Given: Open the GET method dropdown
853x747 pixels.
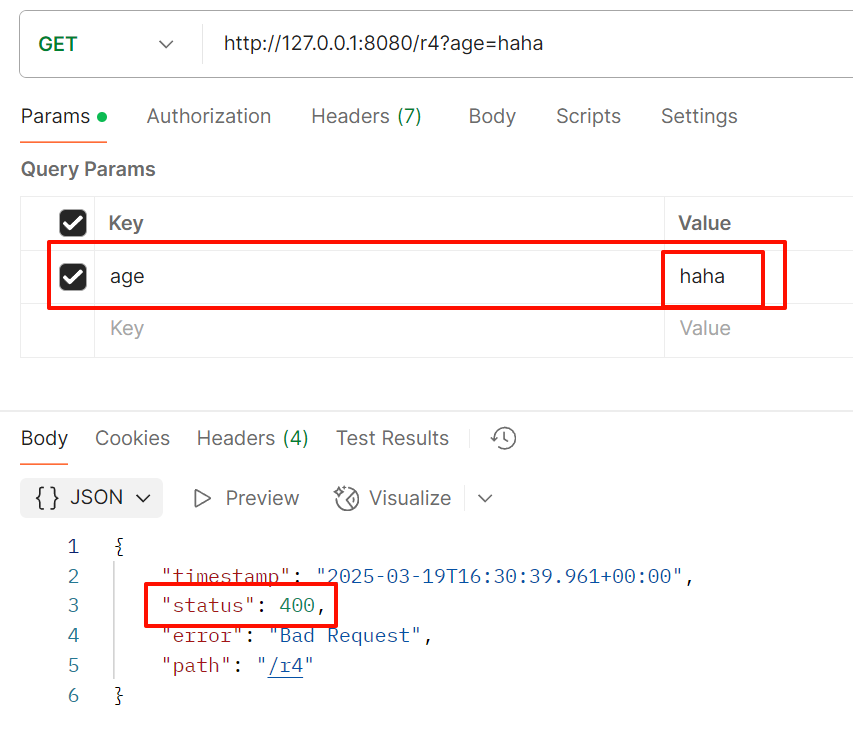Looking at the screenshot, I should [106, 44].
